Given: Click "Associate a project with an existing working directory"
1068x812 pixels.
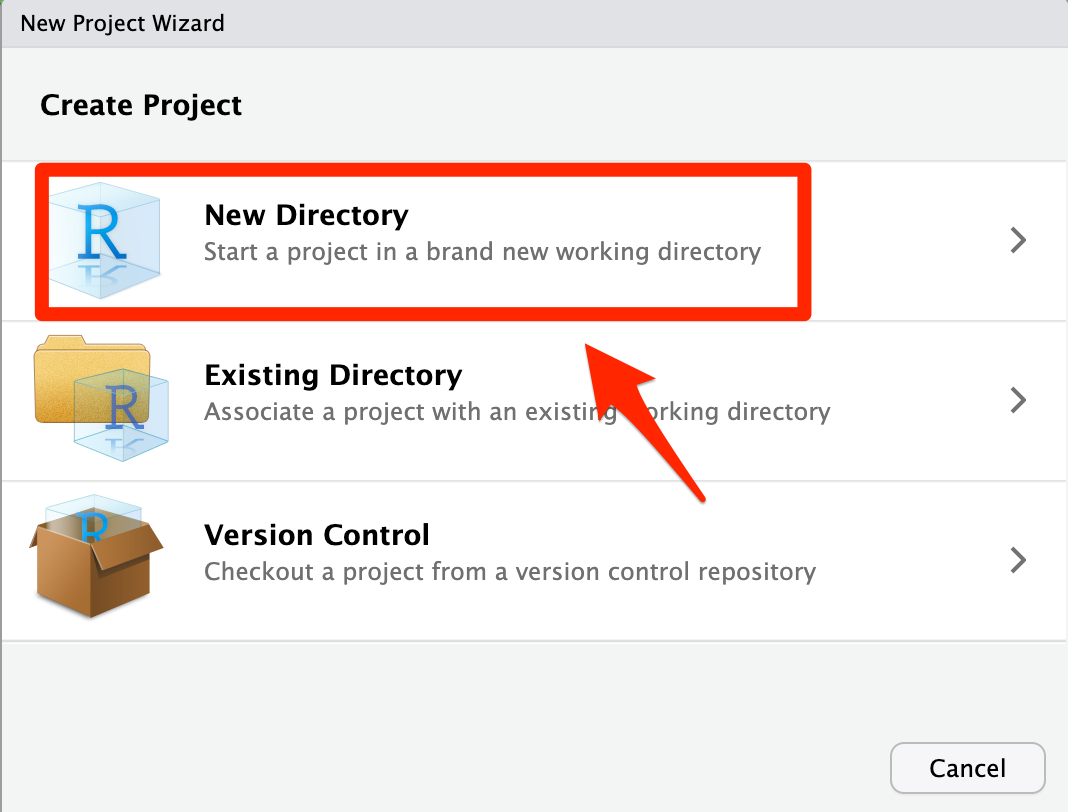Looking at the screenshot, I should tap(517, 412).
